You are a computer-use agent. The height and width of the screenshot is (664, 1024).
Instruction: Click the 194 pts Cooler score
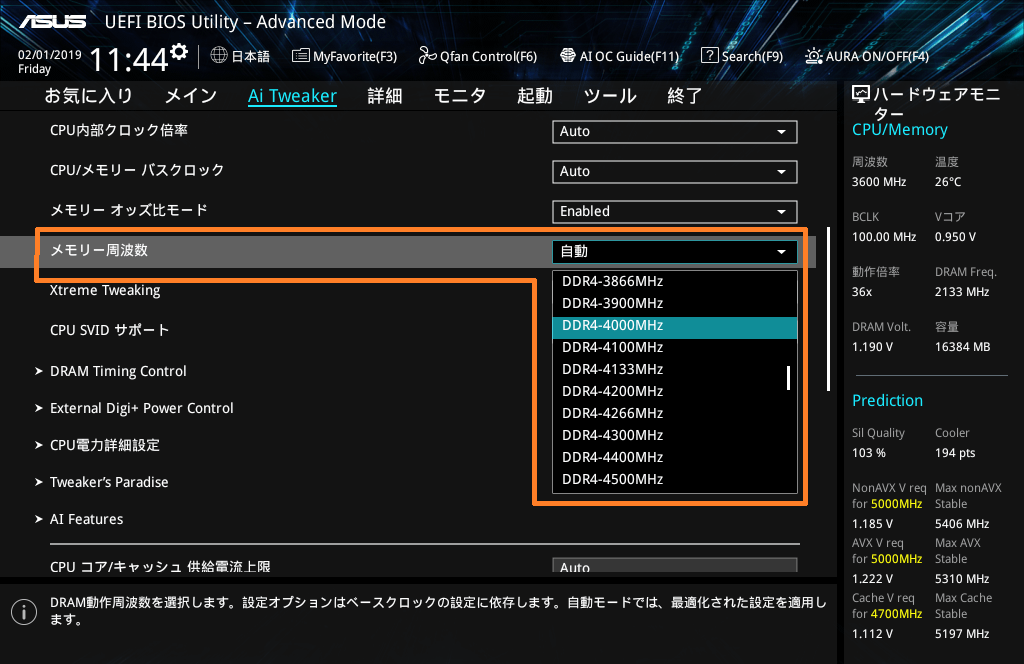(955, 453)
